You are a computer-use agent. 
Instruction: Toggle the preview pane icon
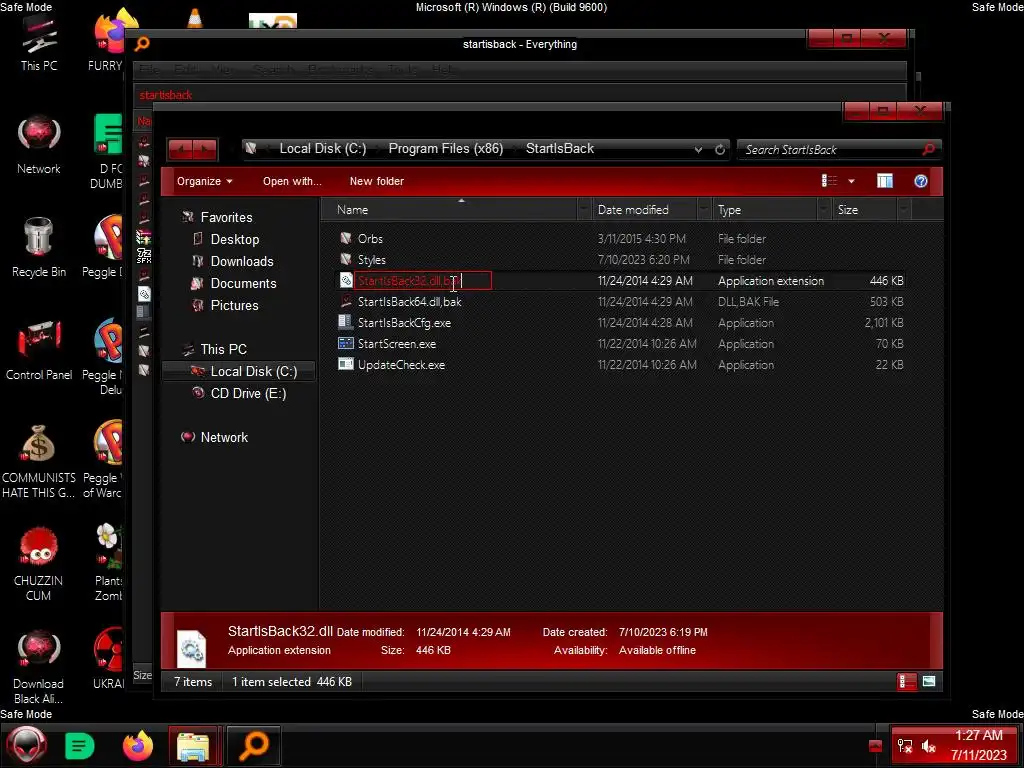[x=884, y=181]
